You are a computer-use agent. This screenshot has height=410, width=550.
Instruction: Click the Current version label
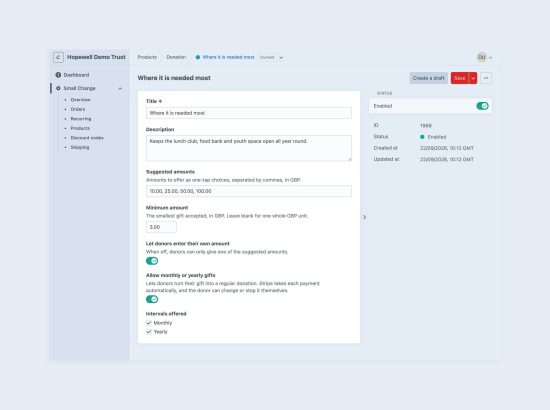click(267, 58)
